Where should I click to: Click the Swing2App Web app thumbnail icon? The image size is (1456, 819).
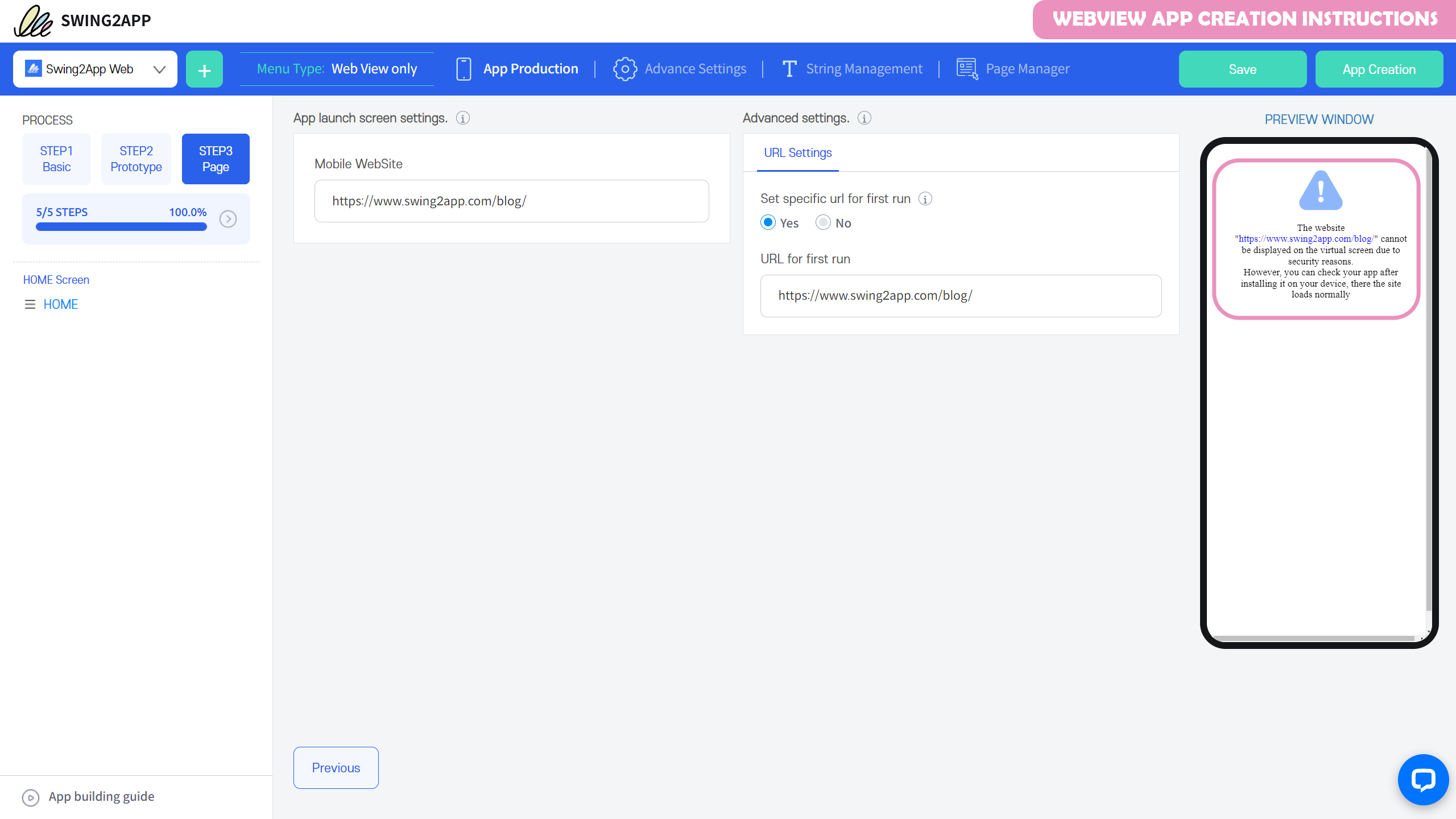(34, 69)
